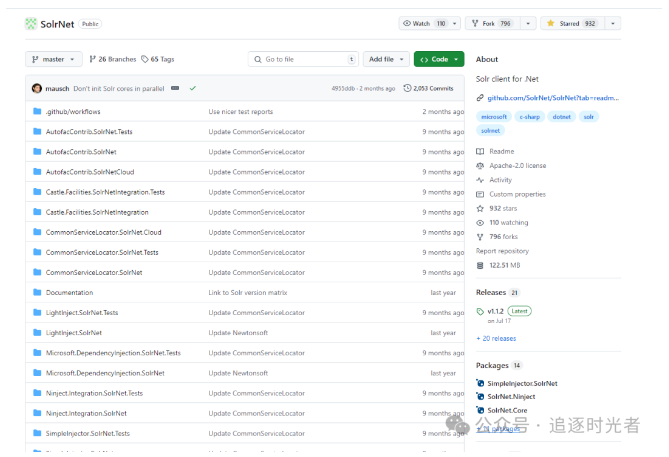The image size is (669, 457).
Task: Click Report repository link
Action: [502, 251]
